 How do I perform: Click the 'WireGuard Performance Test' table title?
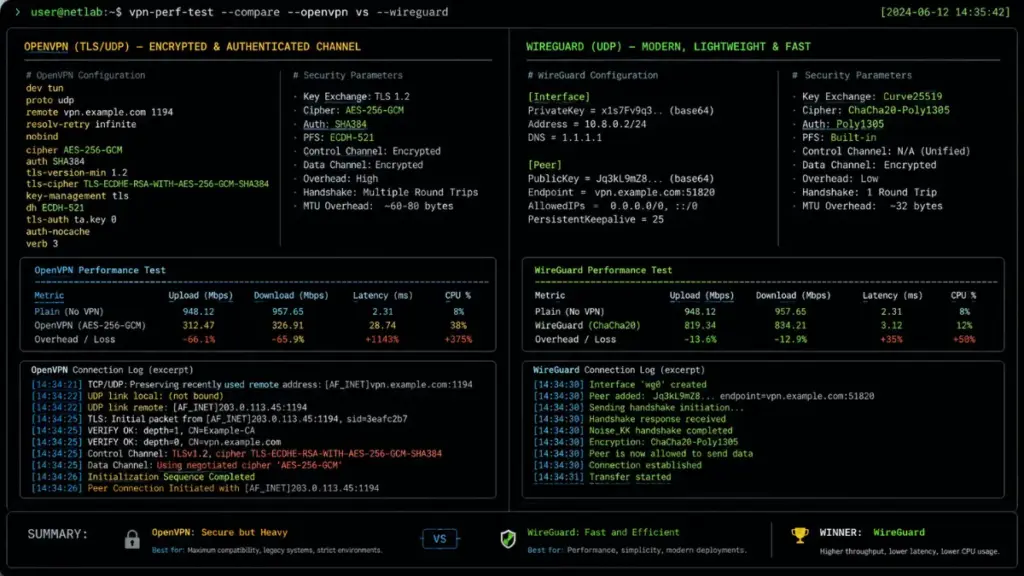pos(603,270)
